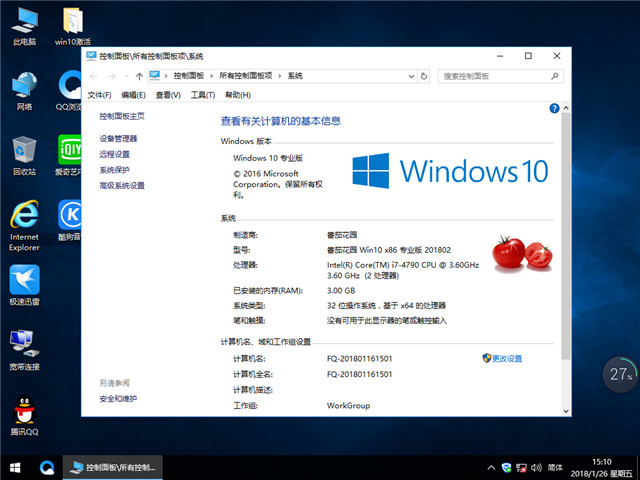
Task: Click the 搜索控制面板 search field
Action: click(x=495, y=76)
